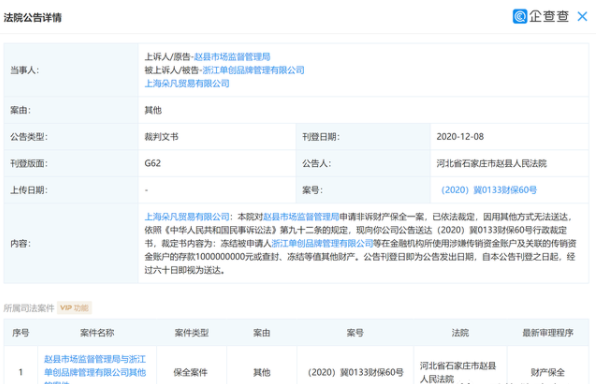
Task: Select the 当事人 field label
Action: 24,70
